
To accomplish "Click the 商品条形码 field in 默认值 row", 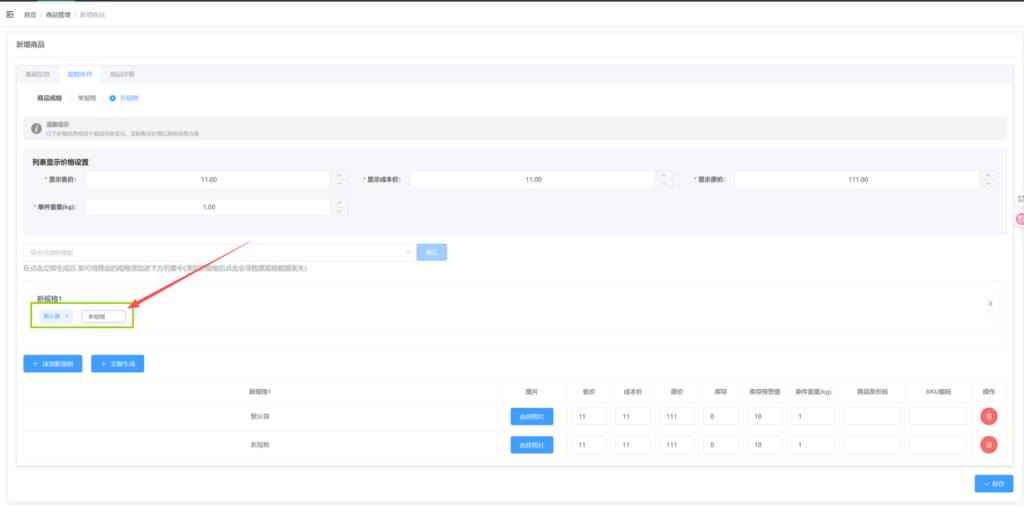I will point(872,416).
